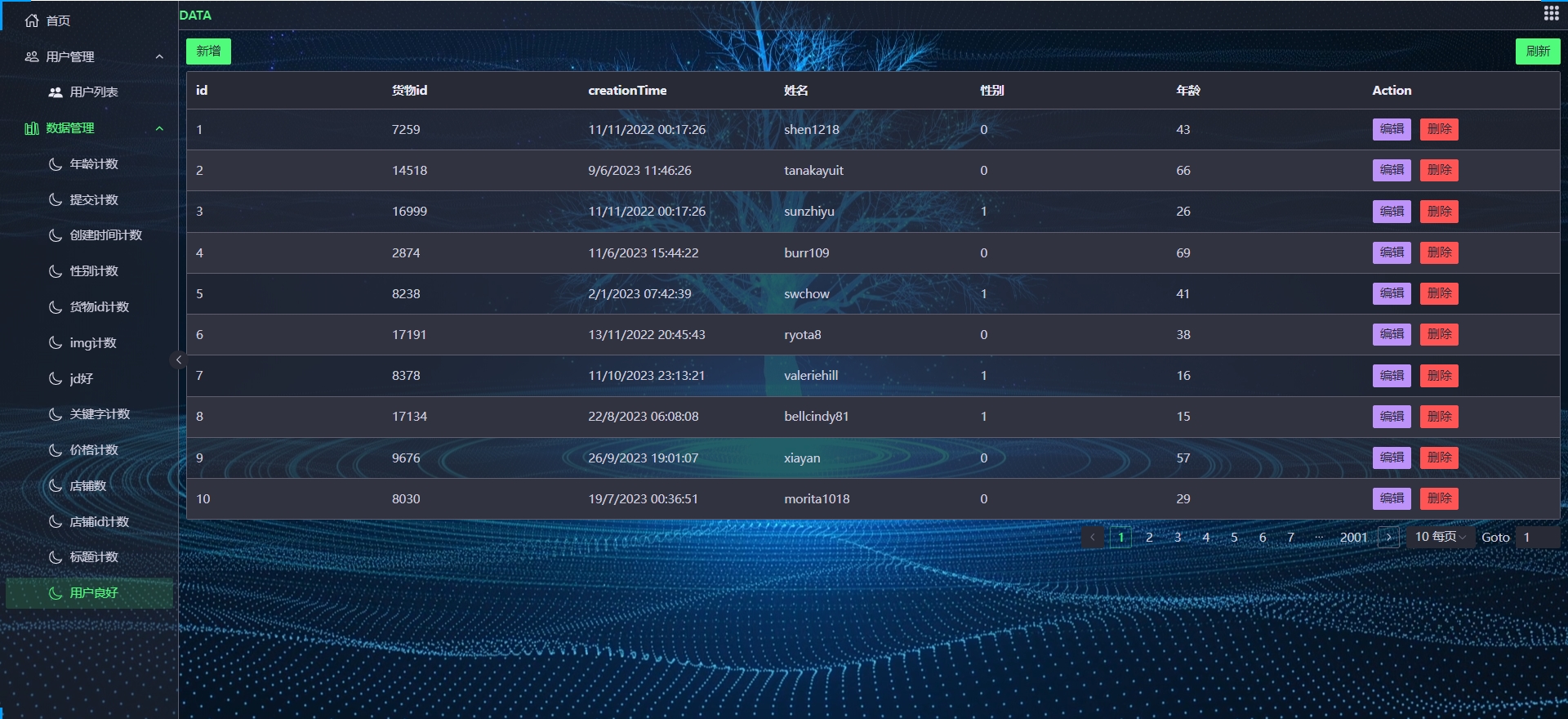Click the date 26/9/2023 19:01:07
The height and width of the screenshot is (719, 1568).
(644, 458)
